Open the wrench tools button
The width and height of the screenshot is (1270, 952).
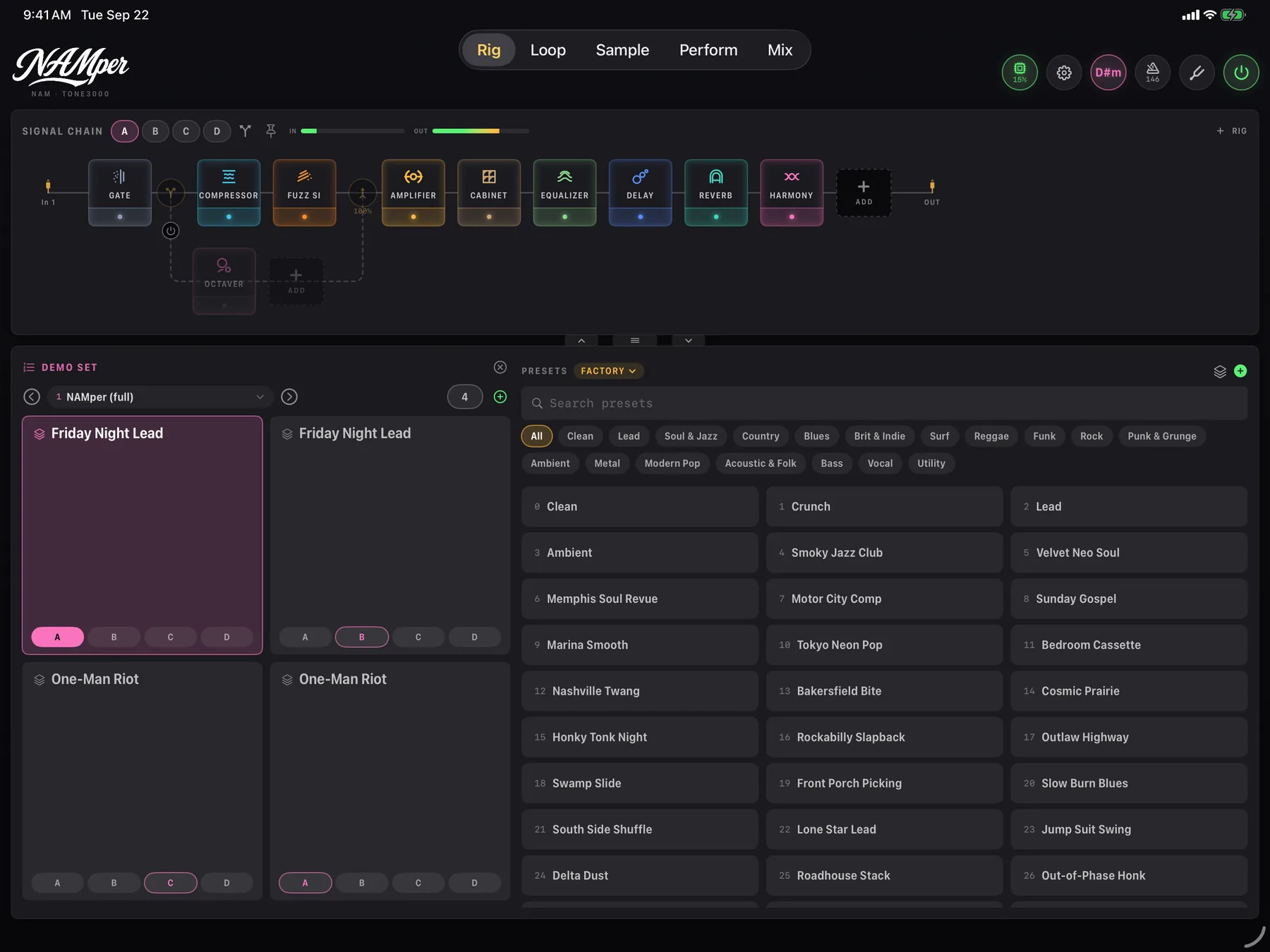coord(1197,73)
